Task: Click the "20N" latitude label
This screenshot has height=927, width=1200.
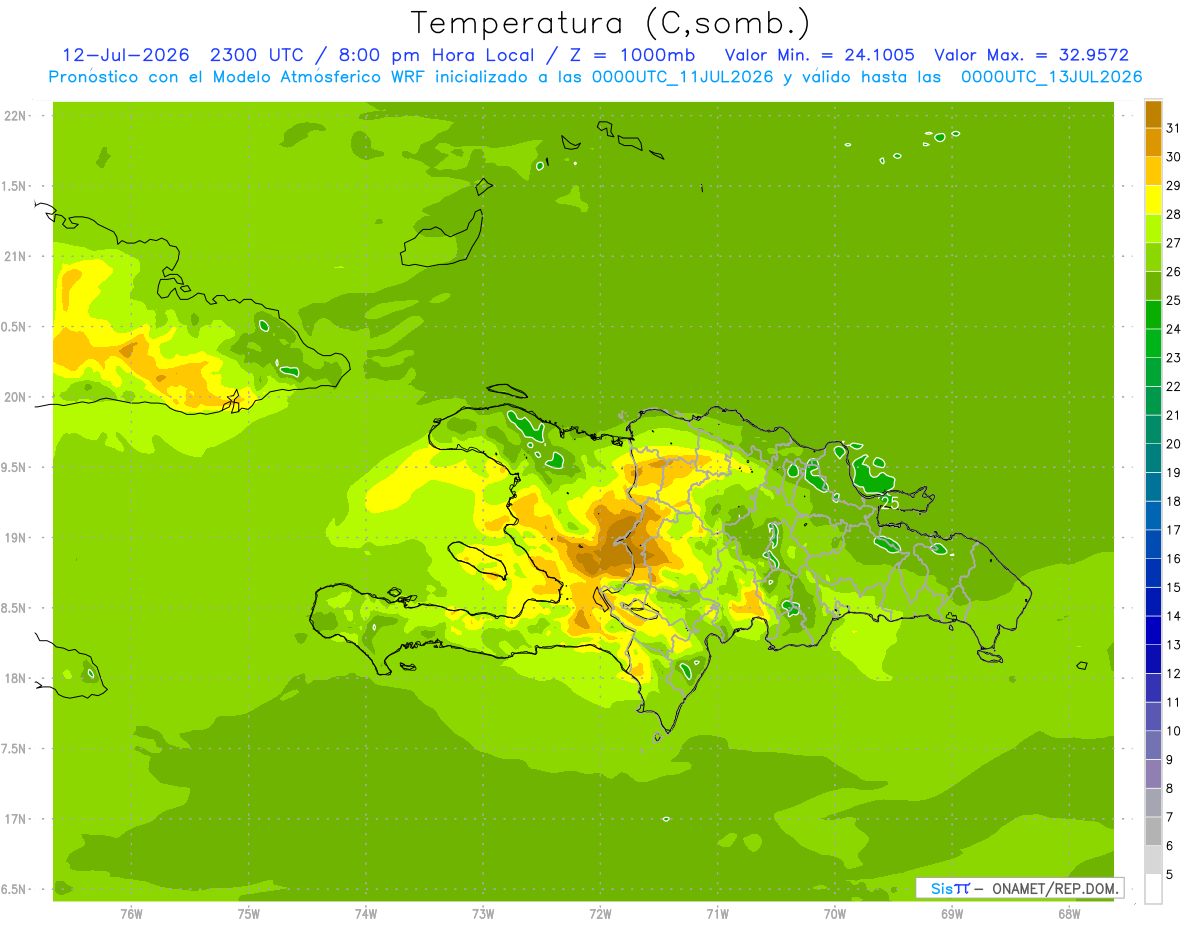Action: (x=15, y=397)
